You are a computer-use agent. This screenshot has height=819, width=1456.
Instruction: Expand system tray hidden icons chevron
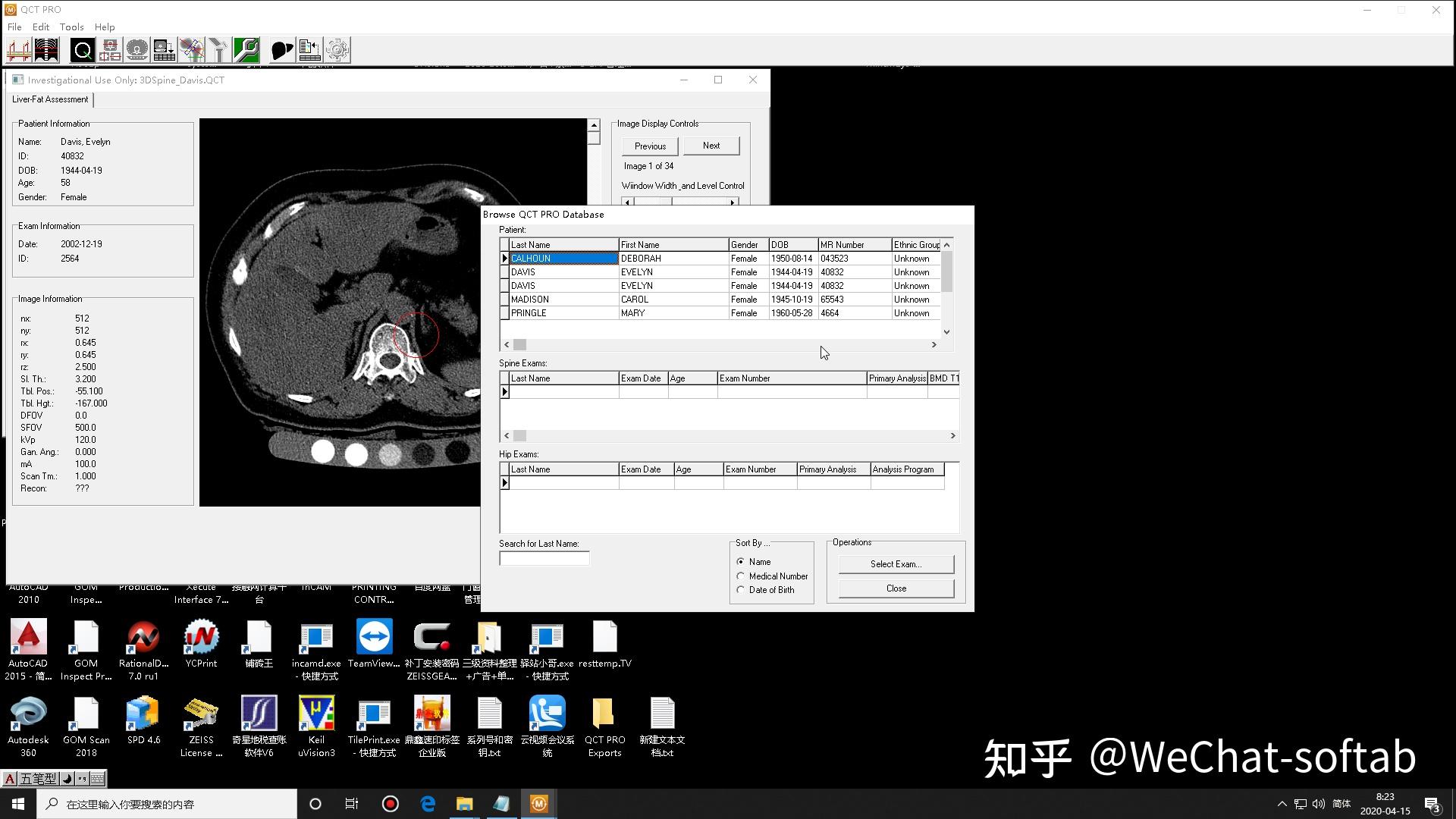[1282, 804]
